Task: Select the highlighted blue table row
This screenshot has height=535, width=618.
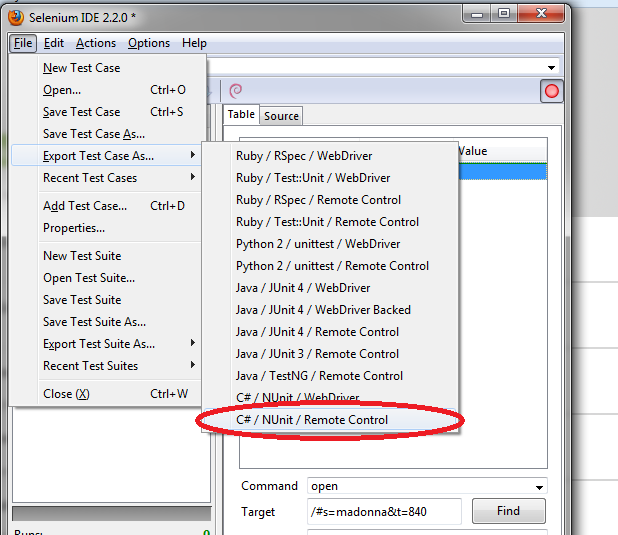Action: (x=503, y=171)
